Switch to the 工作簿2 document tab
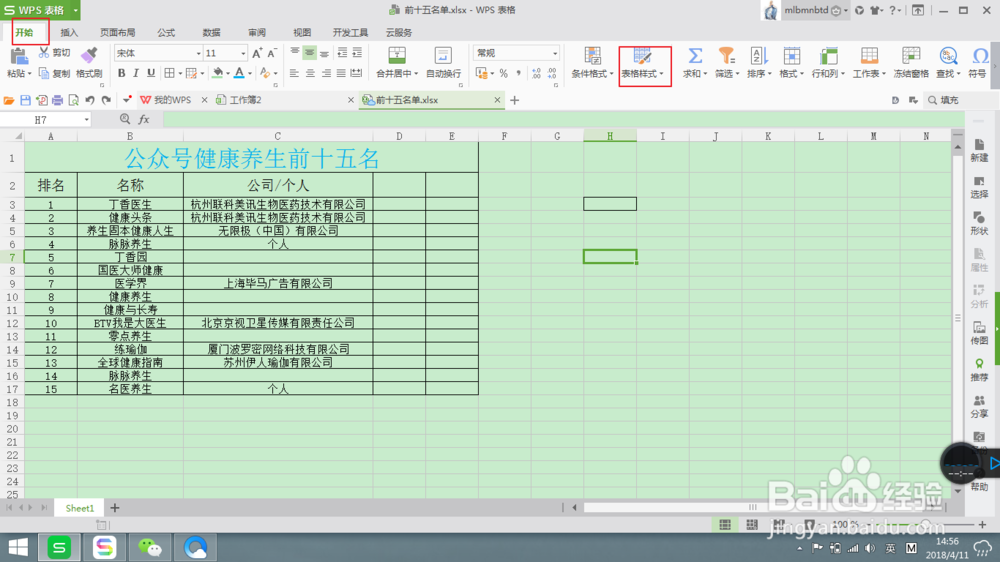1000x562 pixels. tap(246, 100)
